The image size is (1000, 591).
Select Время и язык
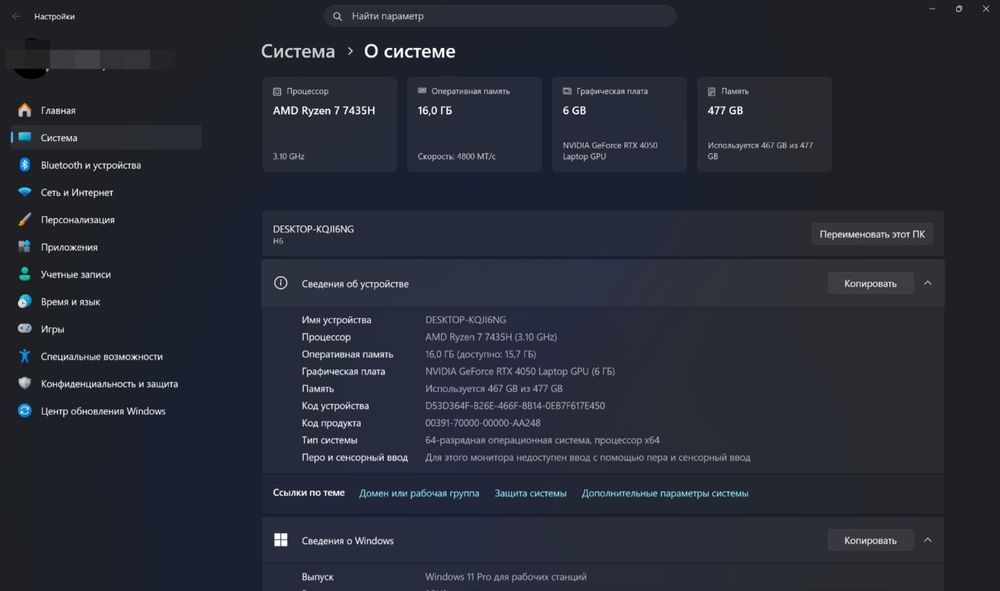[106, 302]
